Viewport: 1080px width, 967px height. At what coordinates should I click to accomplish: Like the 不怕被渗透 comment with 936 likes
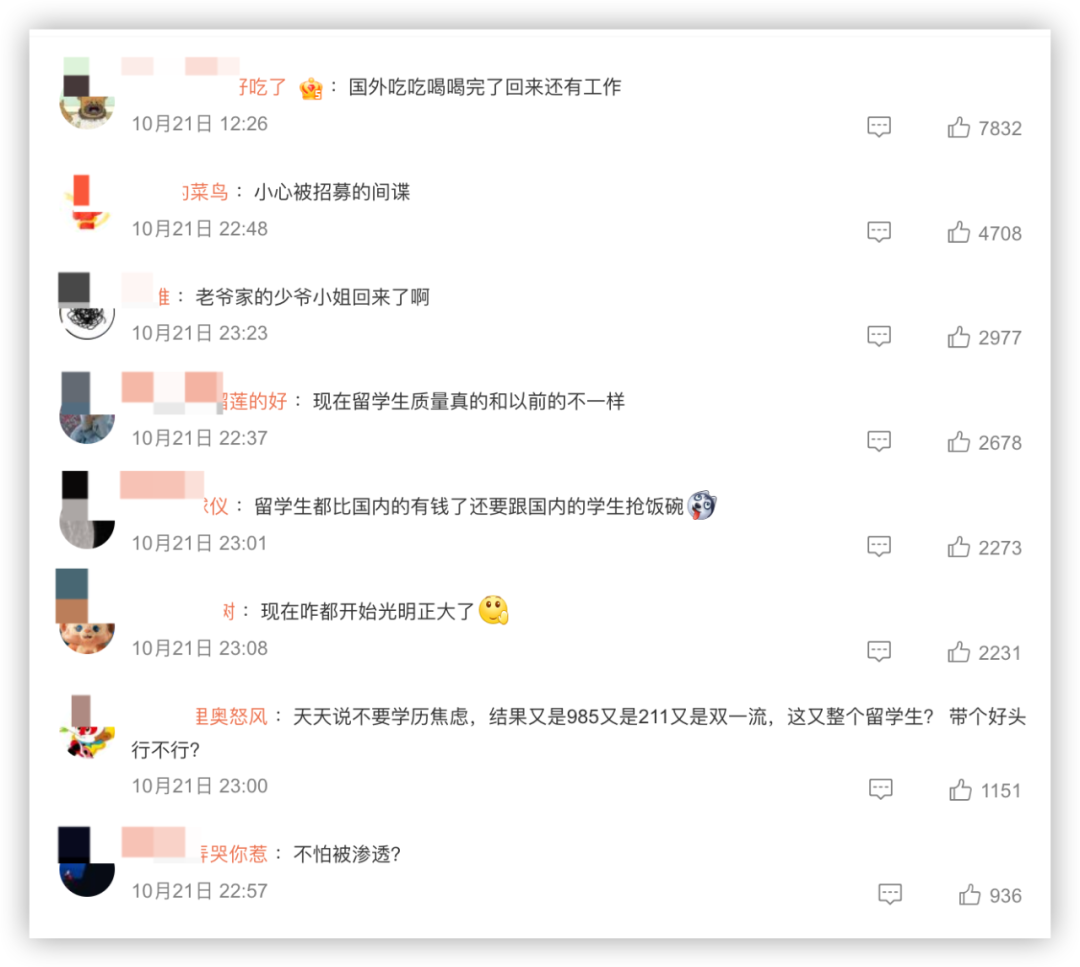970,895
